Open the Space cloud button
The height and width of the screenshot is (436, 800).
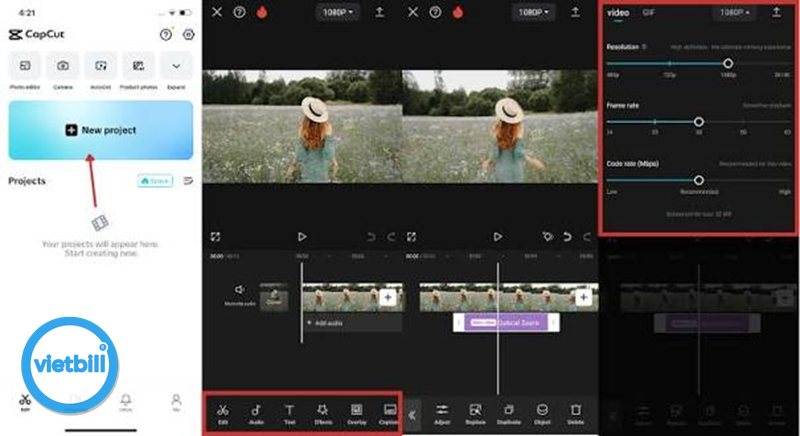click(155, 181)
